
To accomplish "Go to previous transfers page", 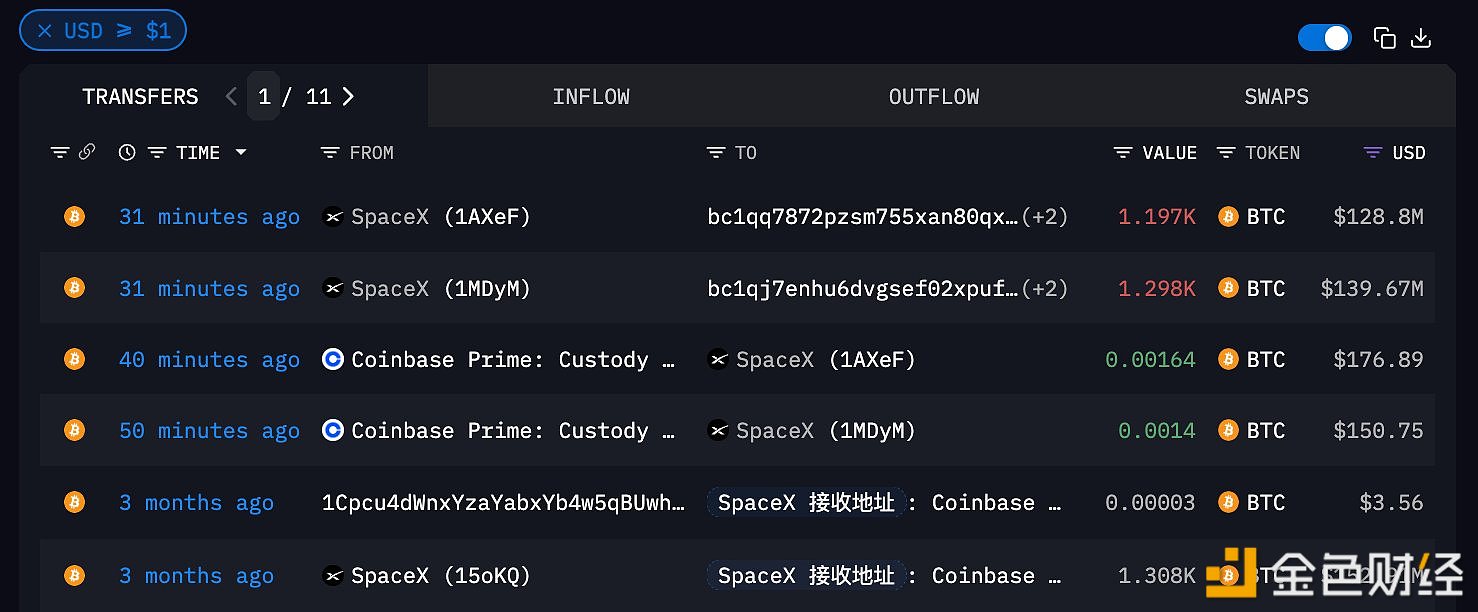I will click(231, 96).
